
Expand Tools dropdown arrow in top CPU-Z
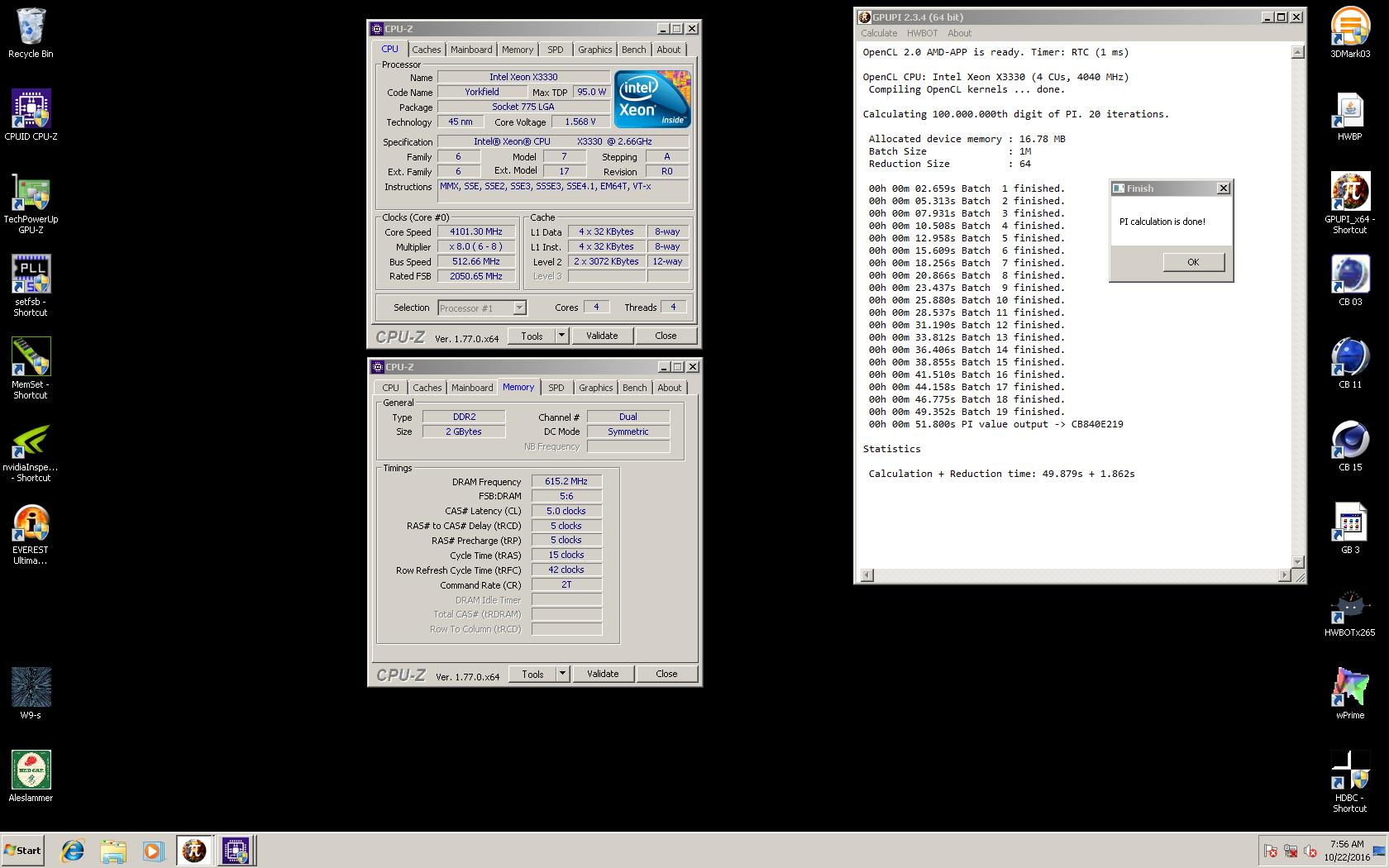point(561,336)
